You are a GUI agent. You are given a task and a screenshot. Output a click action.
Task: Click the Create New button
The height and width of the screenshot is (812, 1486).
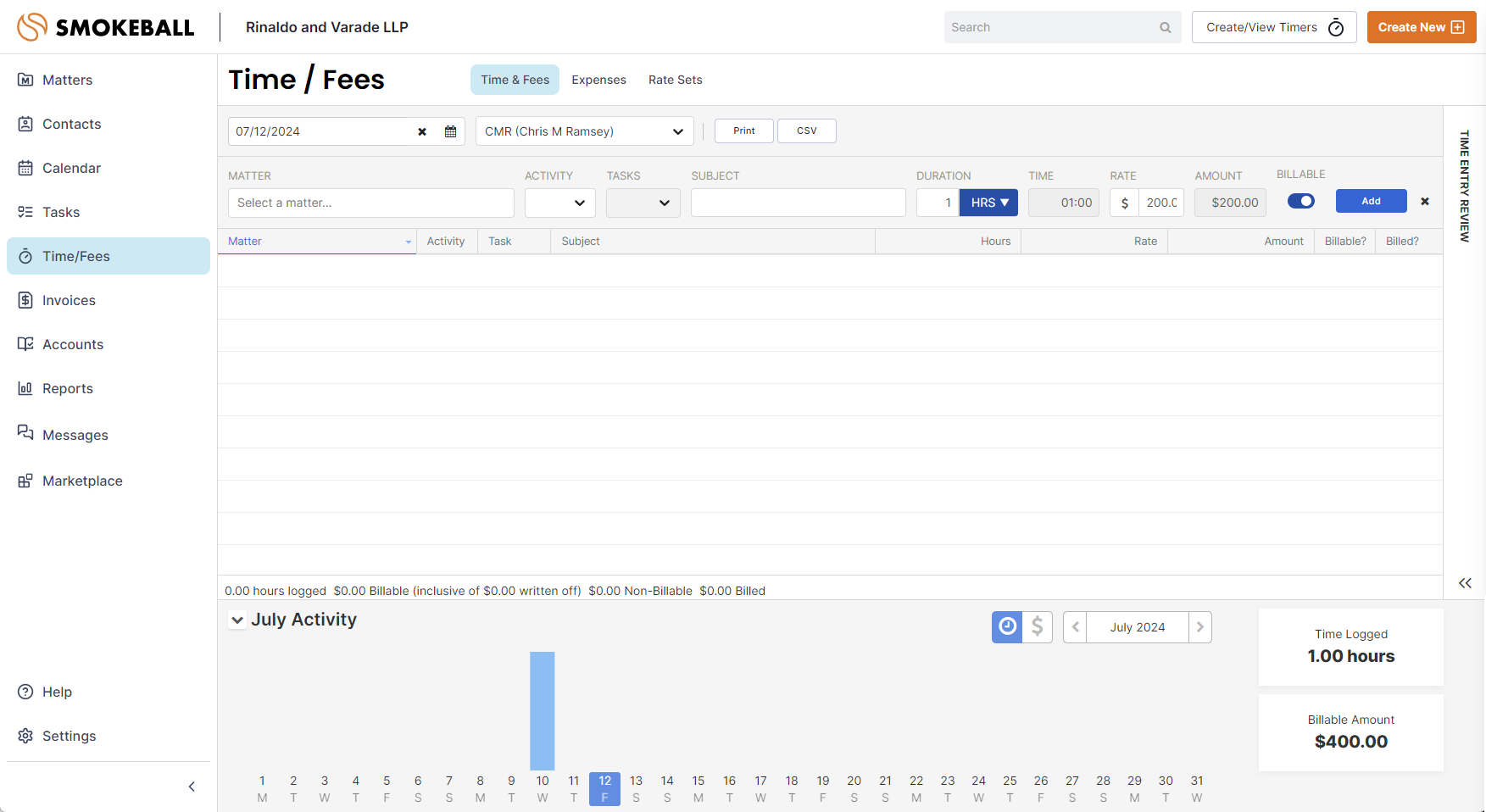pyautogui.click(x=1422, y=27)
